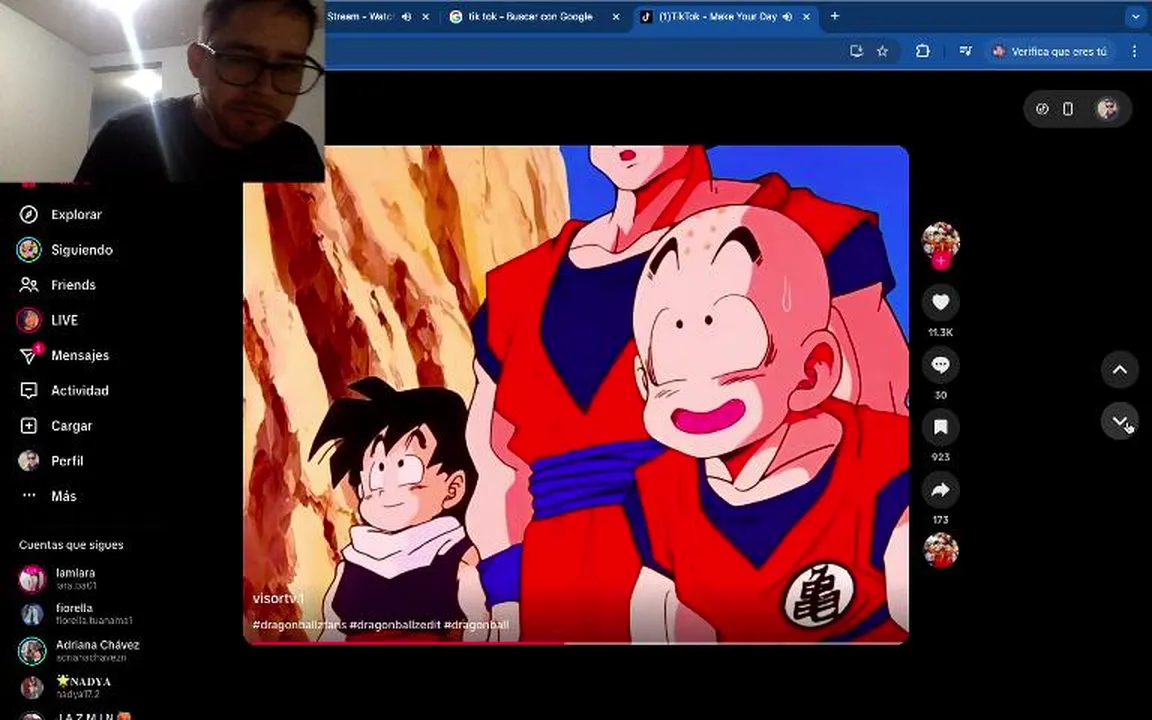Mute the TikTok tab's audio icon
Screen dimensions: 1152x720
pyautogui.click(x=787, y=16)
